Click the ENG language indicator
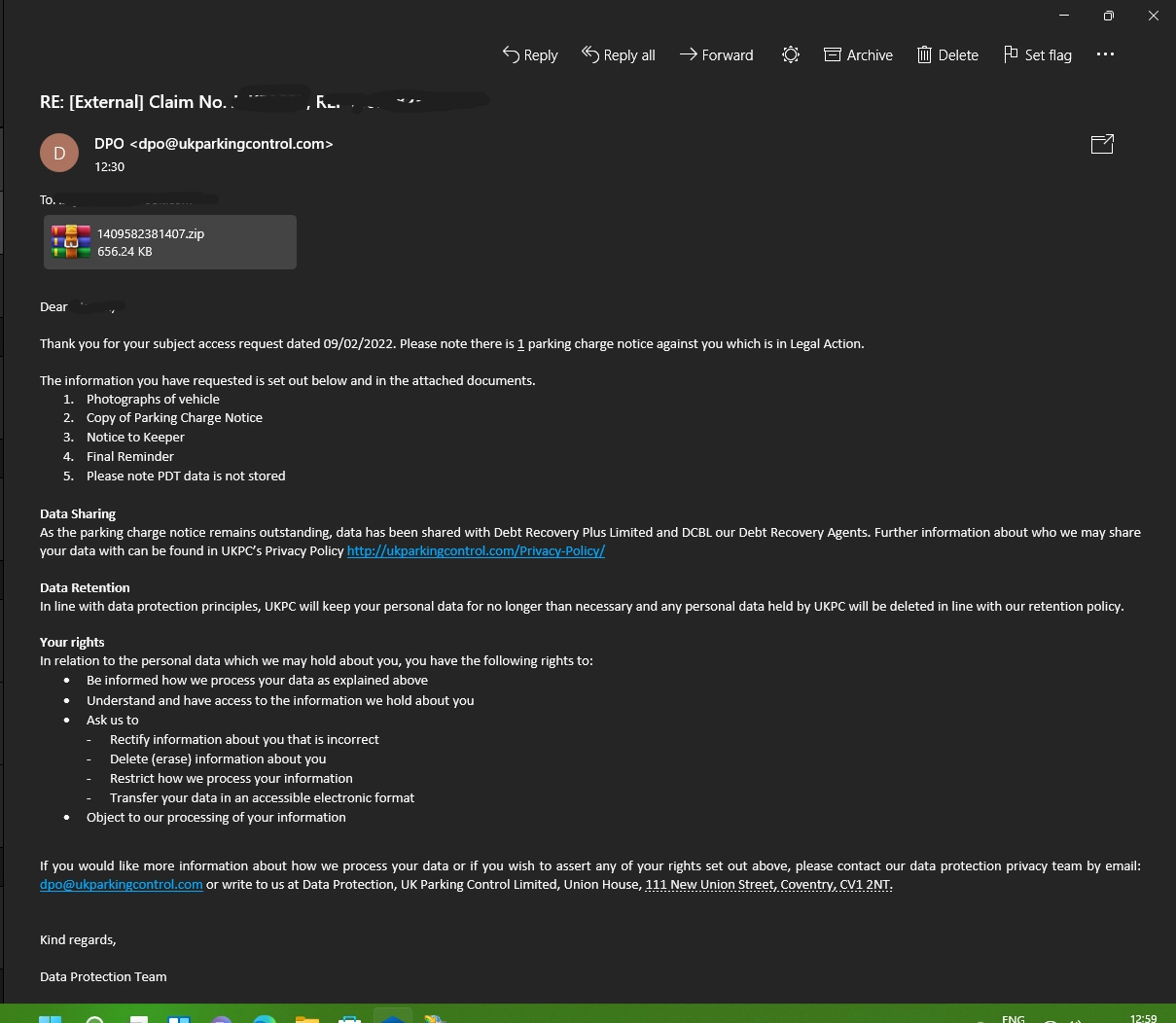This screenshot has width=1176, height=1023. pyautogui.click(x=1013, y=1018)
